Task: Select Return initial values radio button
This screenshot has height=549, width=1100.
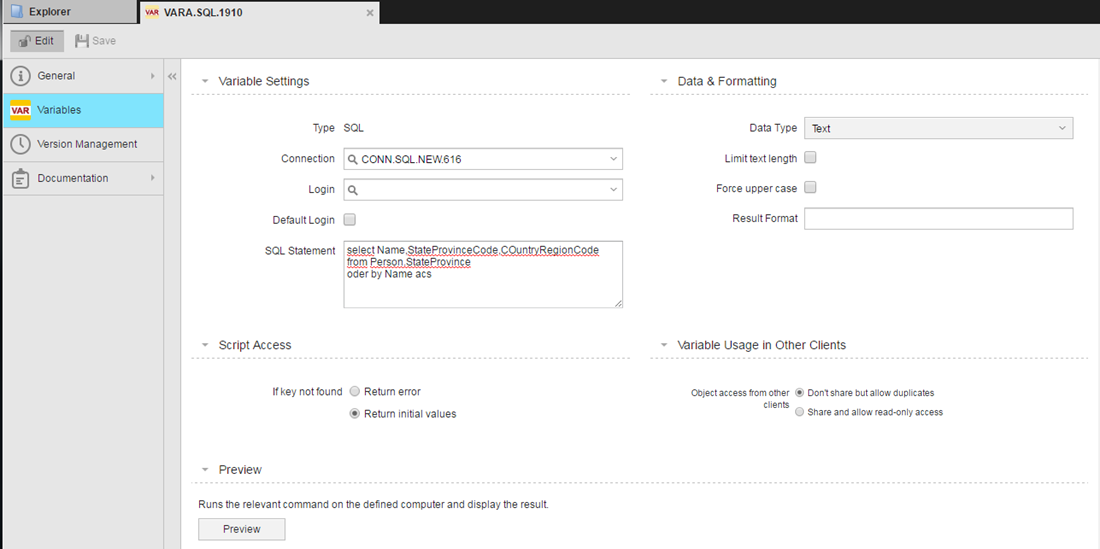Action: click(355, 414)
